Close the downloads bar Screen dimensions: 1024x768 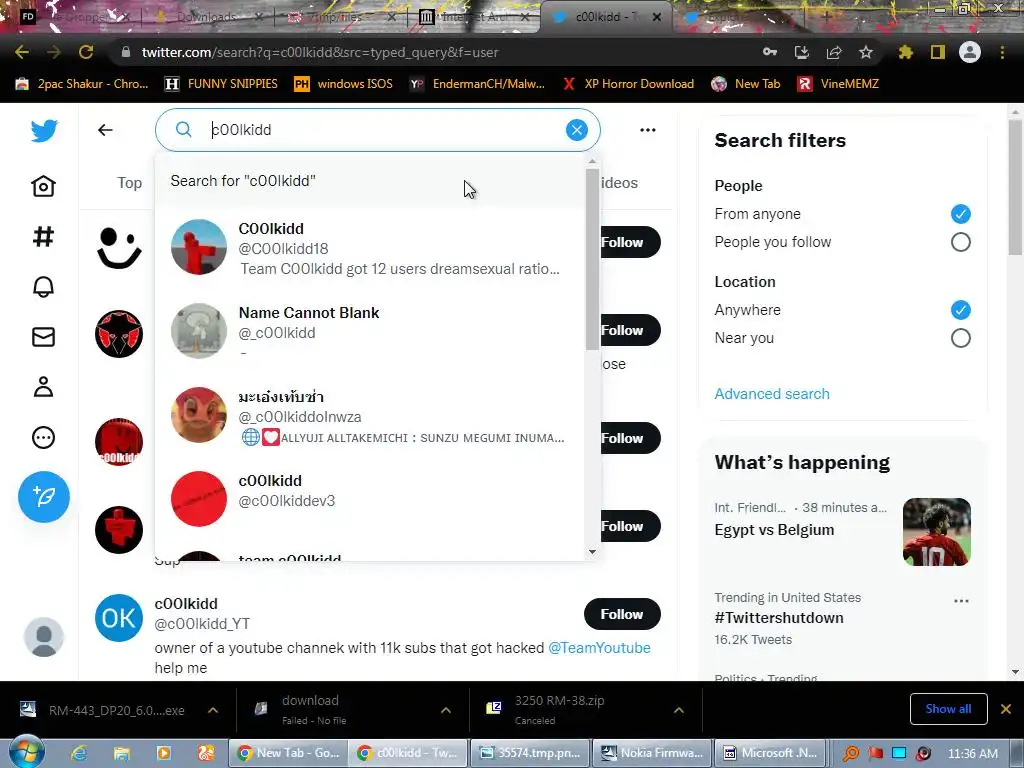1006,709
